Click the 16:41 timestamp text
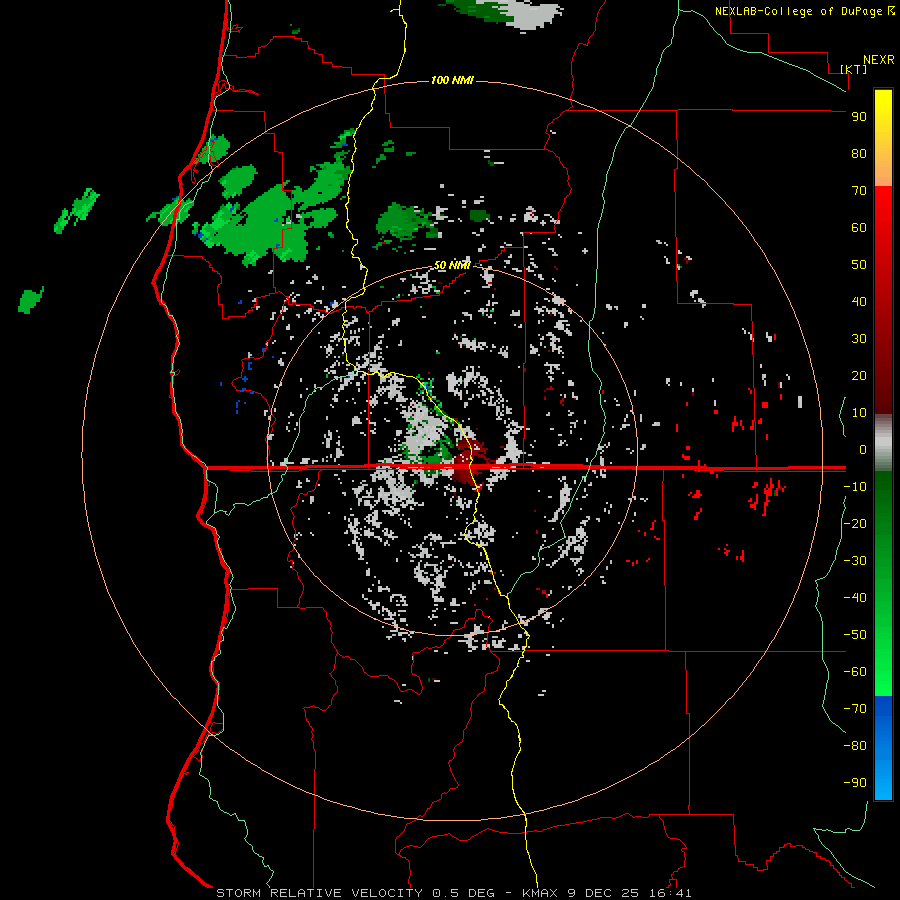900x900 pixels. (x=670, y=893)
